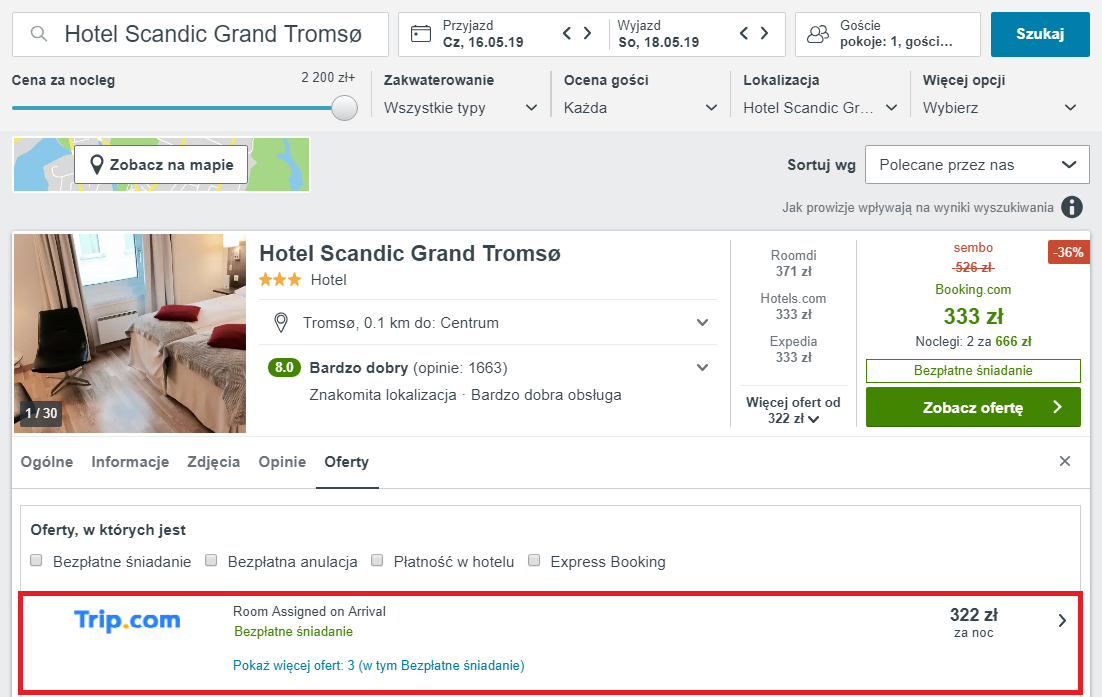1102x697 pixels.
Task: Click the search magnifier icon
Action: (x=39, y=34)
